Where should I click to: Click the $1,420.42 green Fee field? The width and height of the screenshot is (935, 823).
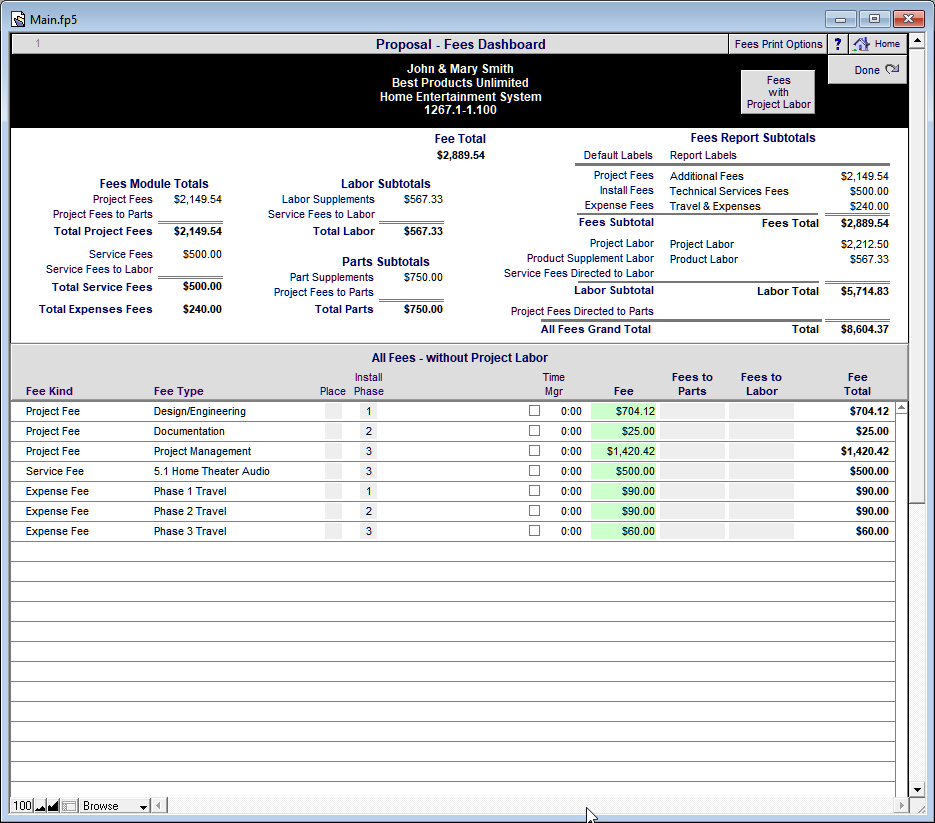click(623, 451)
